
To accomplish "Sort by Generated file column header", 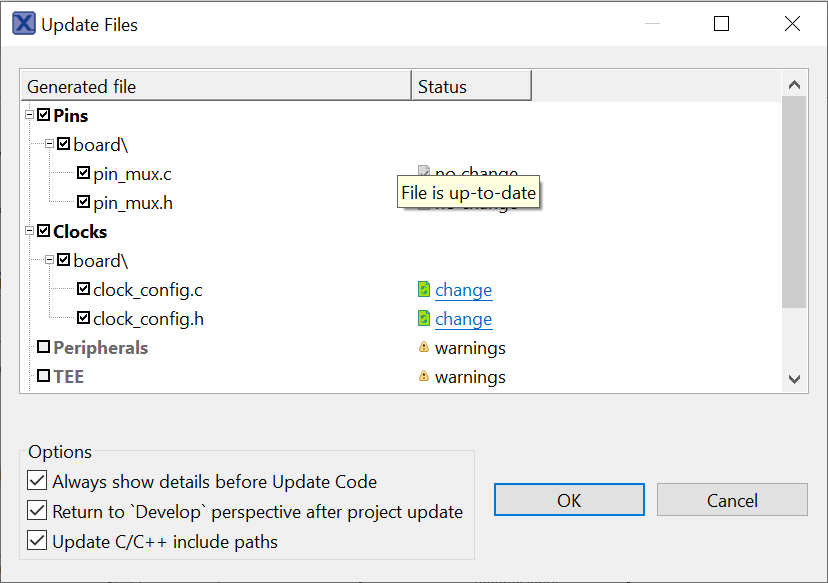I will click(x=216, y=87).
